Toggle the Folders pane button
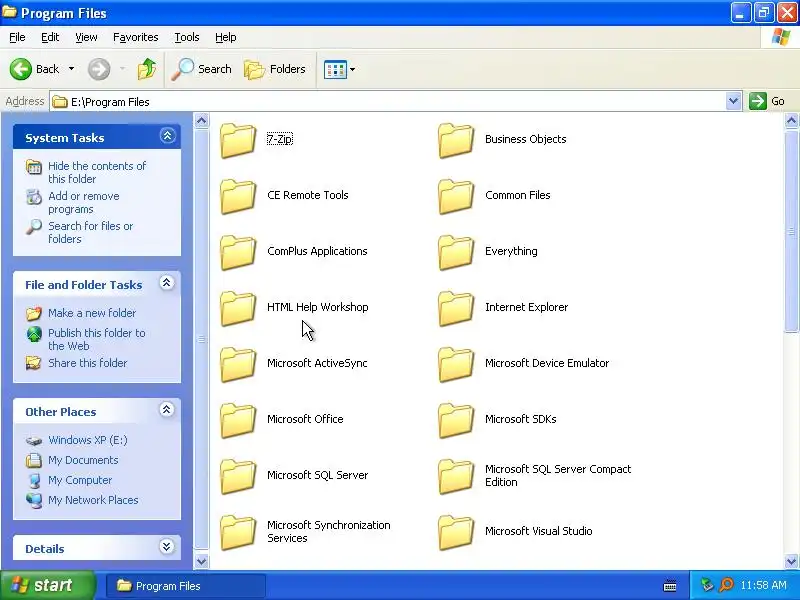The width and height of the screenshot is (800, 600). click(275, 69)
